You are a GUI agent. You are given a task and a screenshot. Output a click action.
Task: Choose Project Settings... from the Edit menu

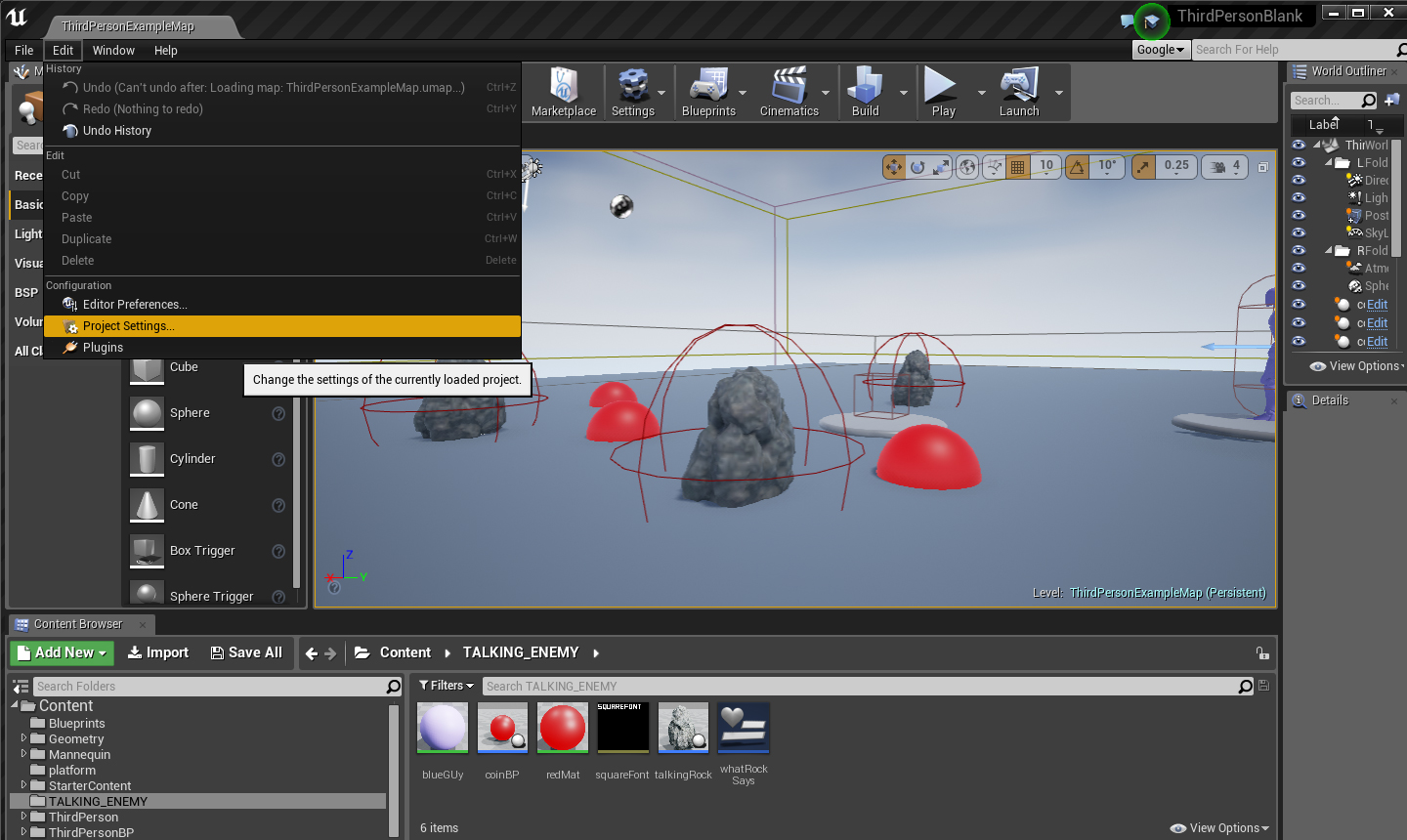[128, 326]
